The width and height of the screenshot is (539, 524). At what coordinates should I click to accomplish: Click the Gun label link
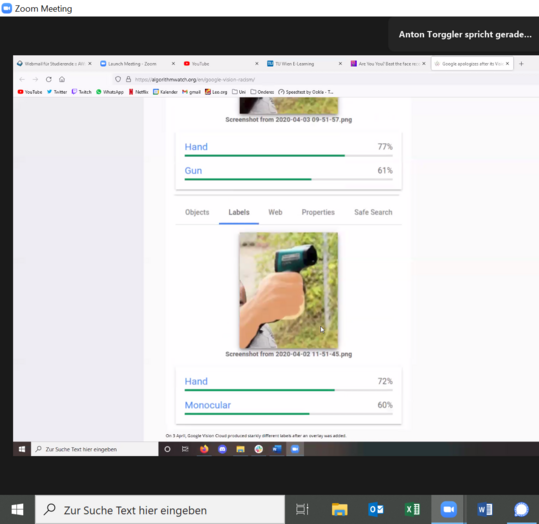point(193,171)
